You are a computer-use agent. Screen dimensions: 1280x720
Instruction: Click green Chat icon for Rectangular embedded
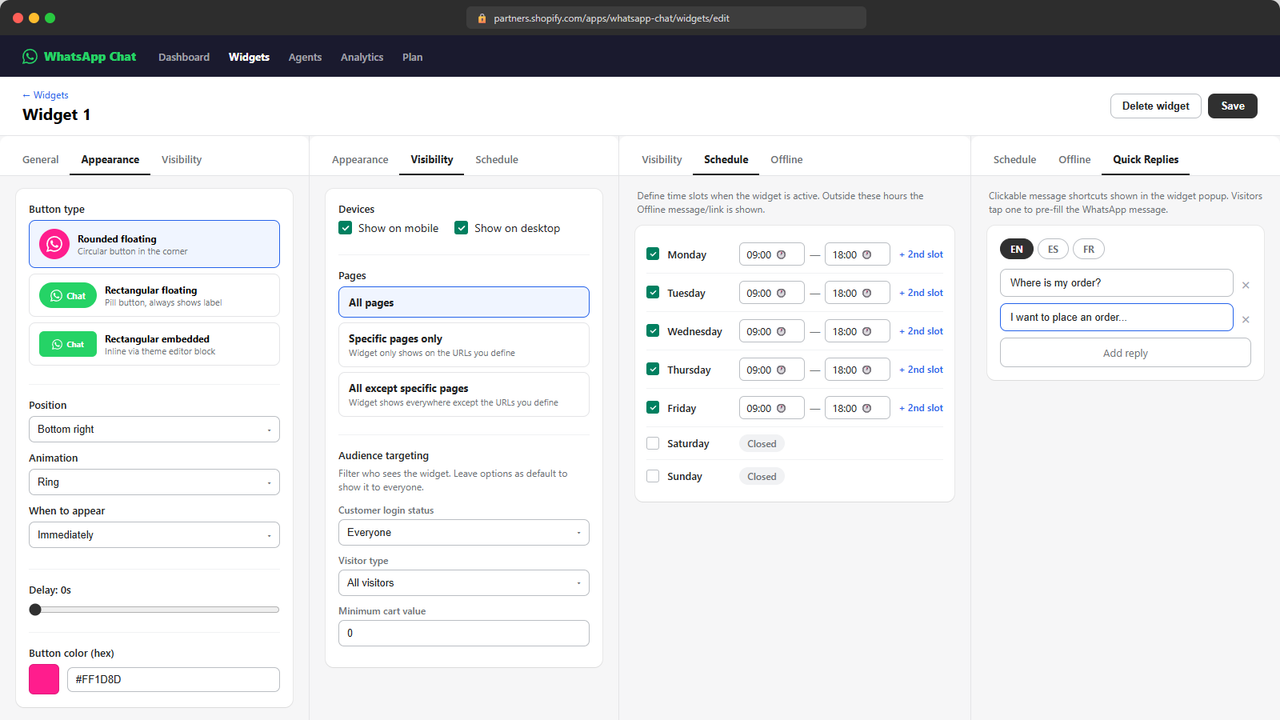coord(68,344)
